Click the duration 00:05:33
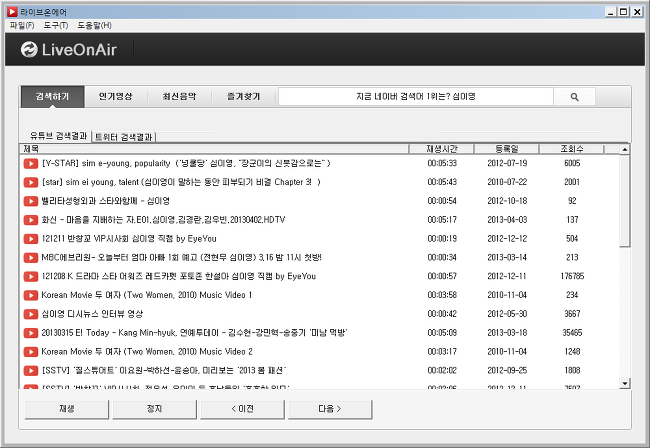 pos(442,163)
